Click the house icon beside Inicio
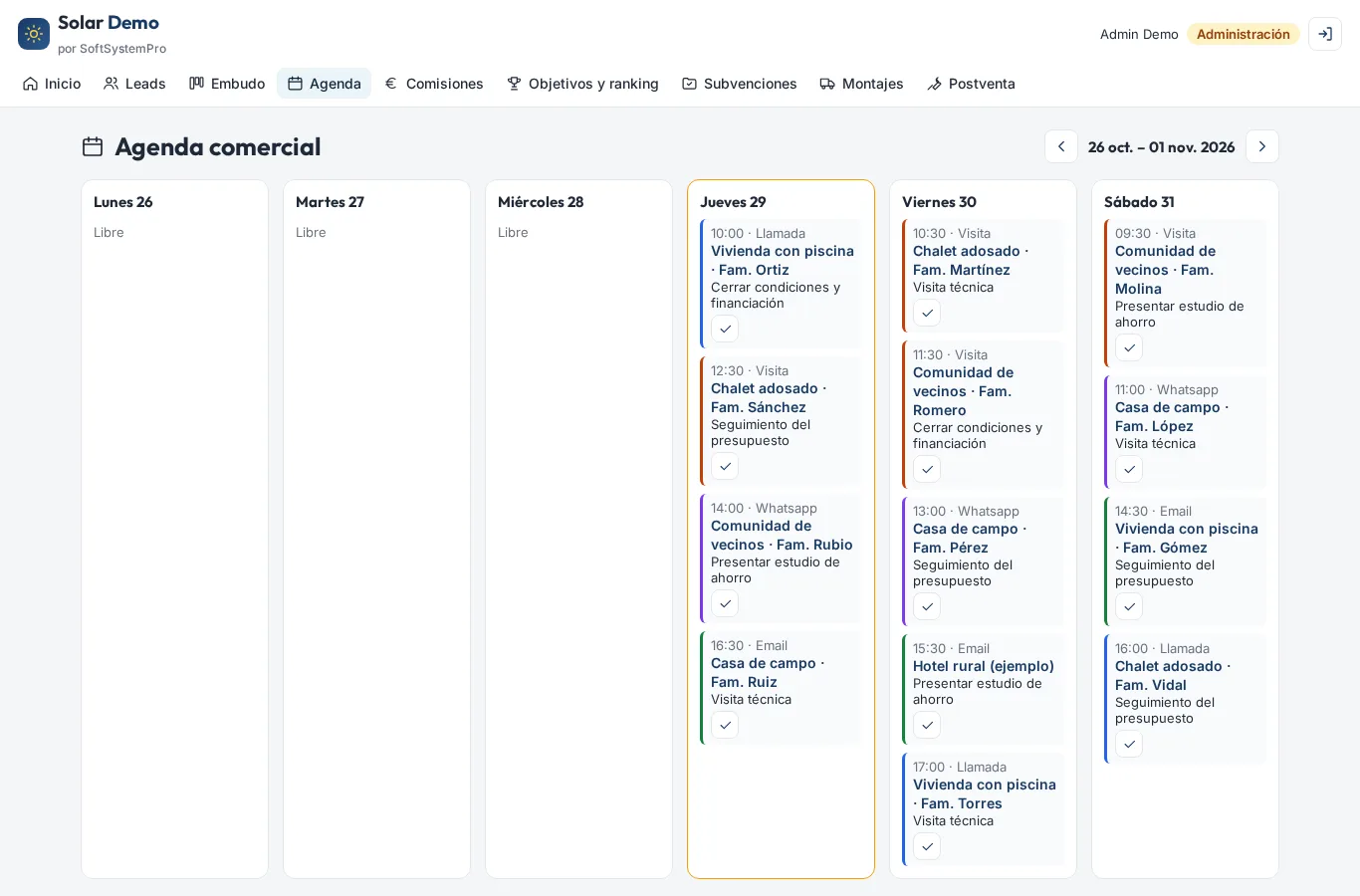The image size is (1360, 896). click(31, 84)
